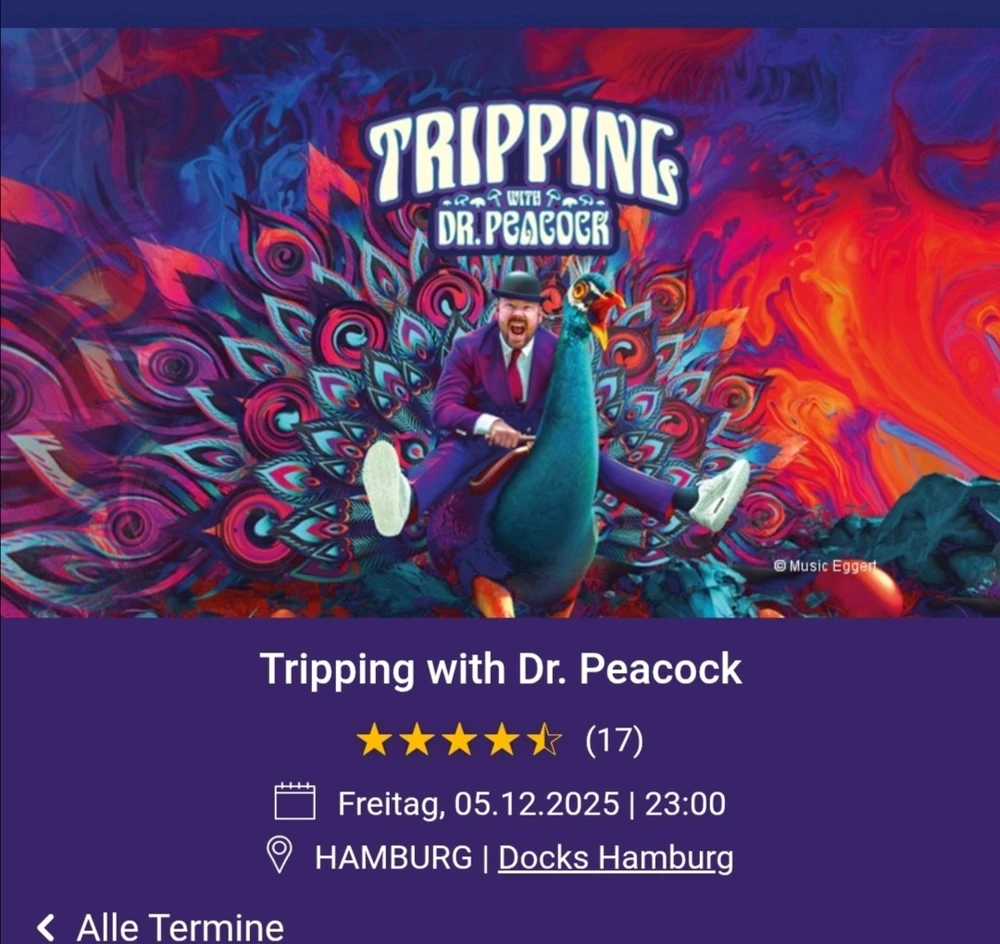Select the first gold rating star
The width and height of the screenshot is (1000, 944).
(374, 740)
